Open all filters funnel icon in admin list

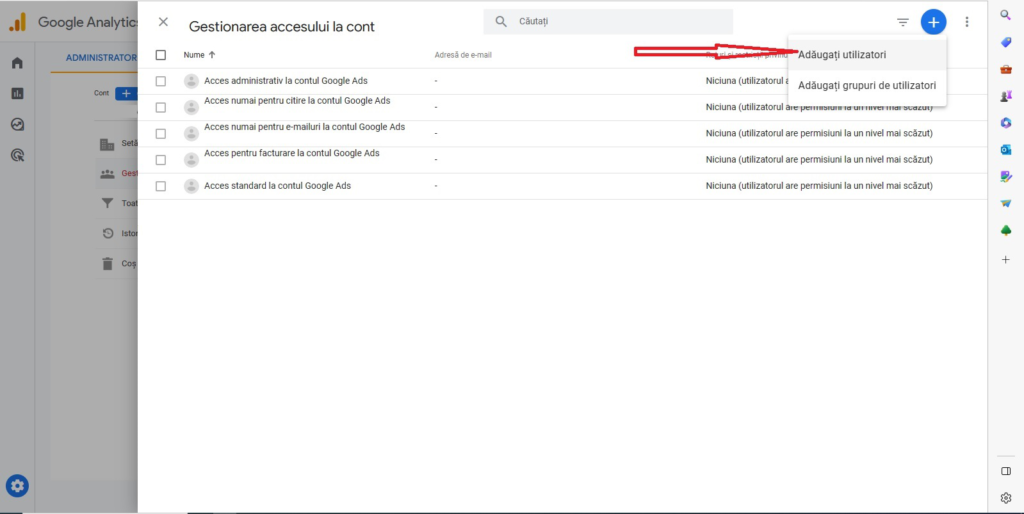point(107,203)
